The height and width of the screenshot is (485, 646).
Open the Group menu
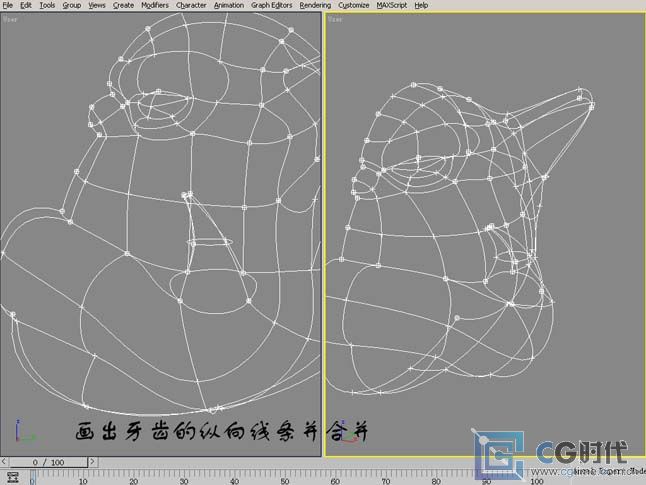(71, 5)
